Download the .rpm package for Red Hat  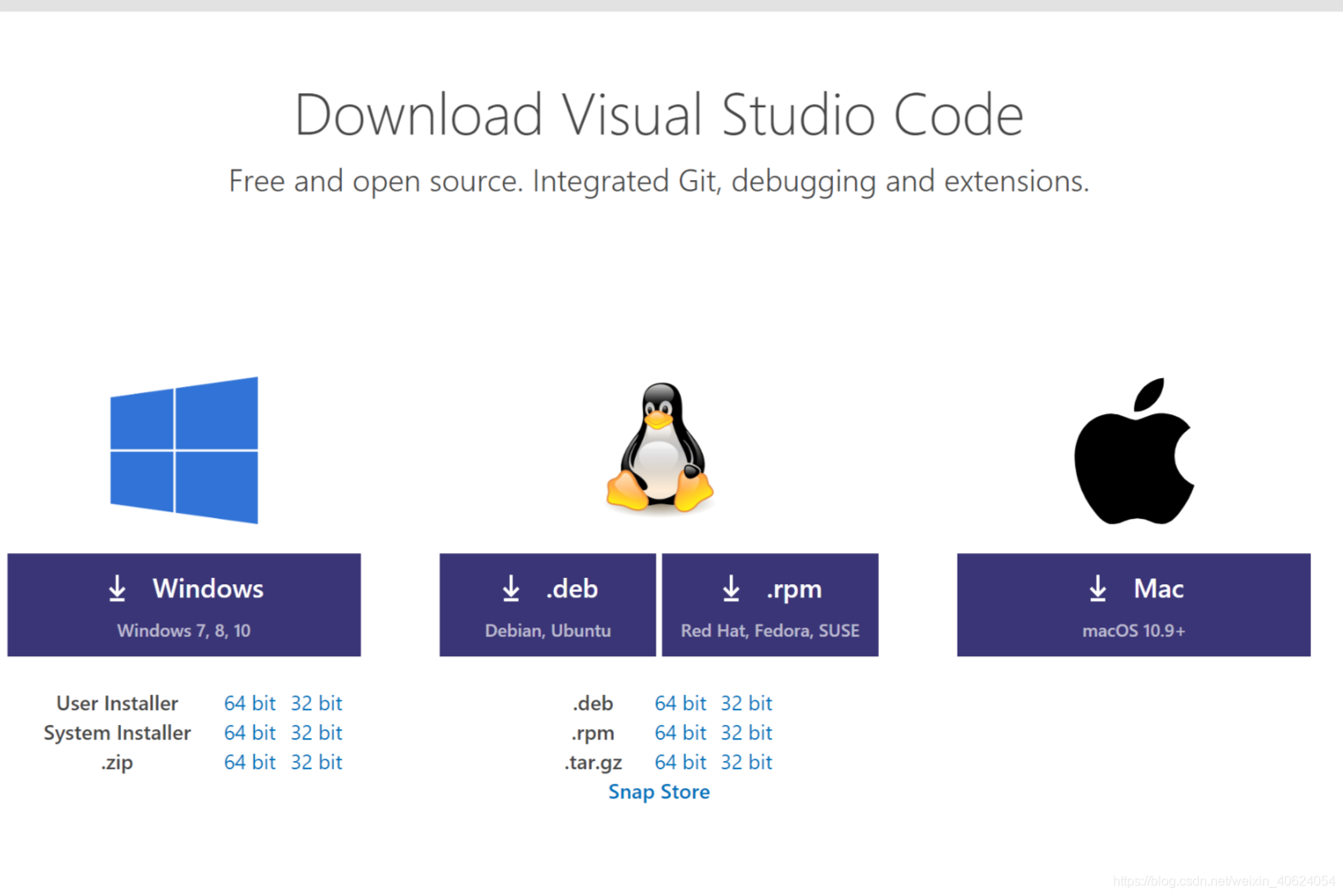pyautogui.click(x=770, y=605)
